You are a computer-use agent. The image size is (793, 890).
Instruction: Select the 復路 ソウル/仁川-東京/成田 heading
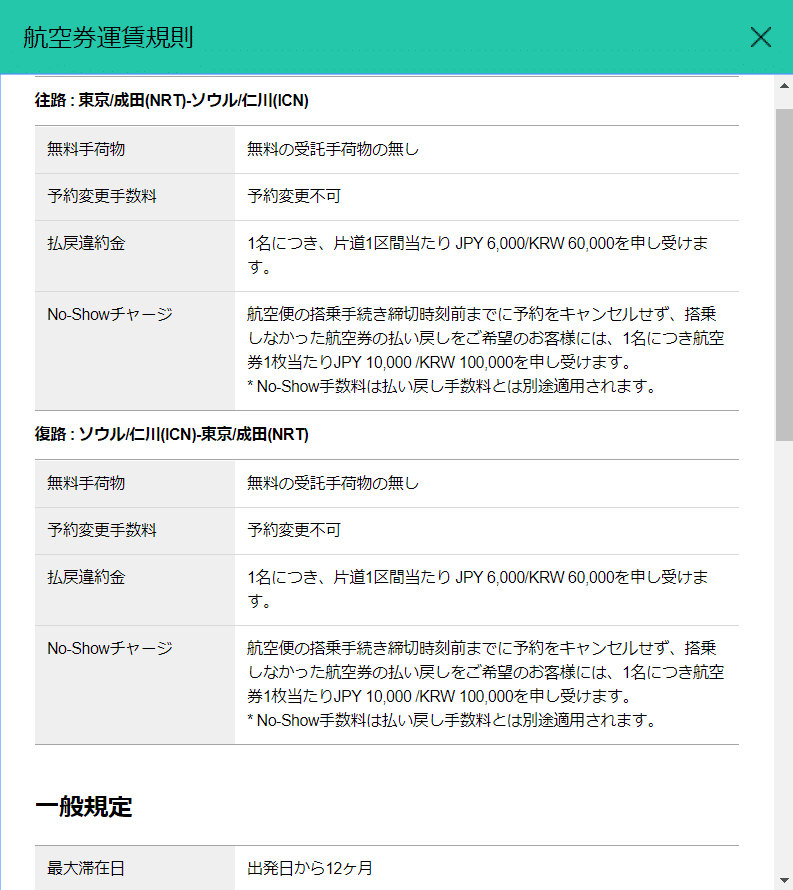tap(172, 435)
